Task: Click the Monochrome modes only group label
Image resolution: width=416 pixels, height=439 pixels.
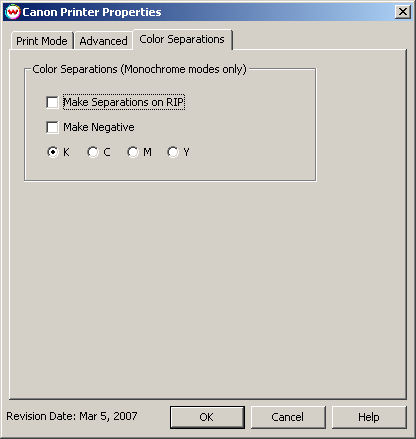Action: [x=139, y=69]
